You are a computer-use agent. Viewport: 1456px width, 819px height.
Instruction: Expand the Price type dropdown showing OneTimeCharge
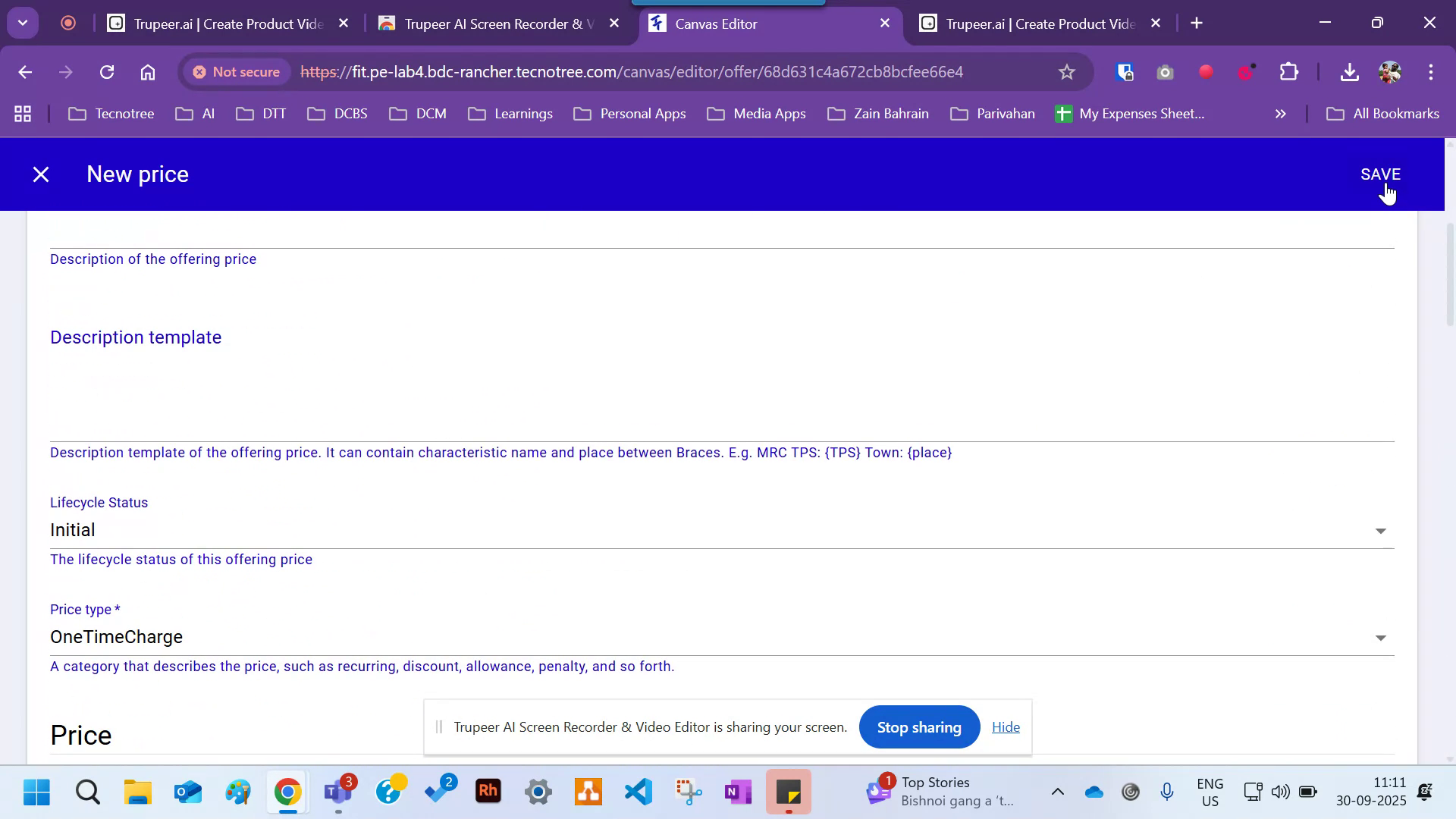pos(1380,637)
